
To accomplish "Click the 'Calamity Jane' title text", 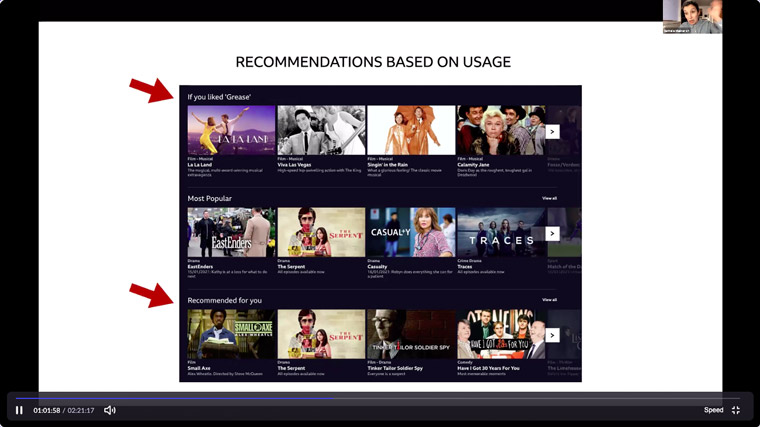I will tap(474, 165).
